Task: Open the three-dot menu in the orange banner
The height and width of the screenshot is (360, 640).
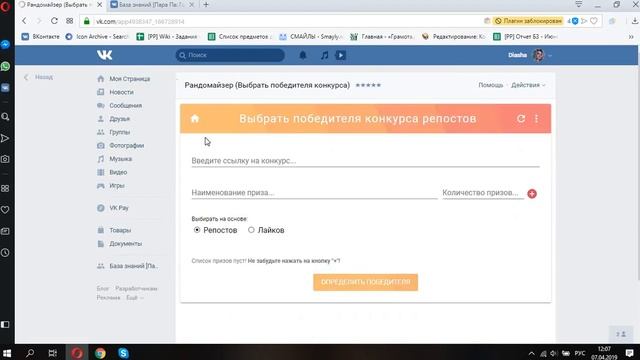Action: pyautogui.click(x=536, y=118)
